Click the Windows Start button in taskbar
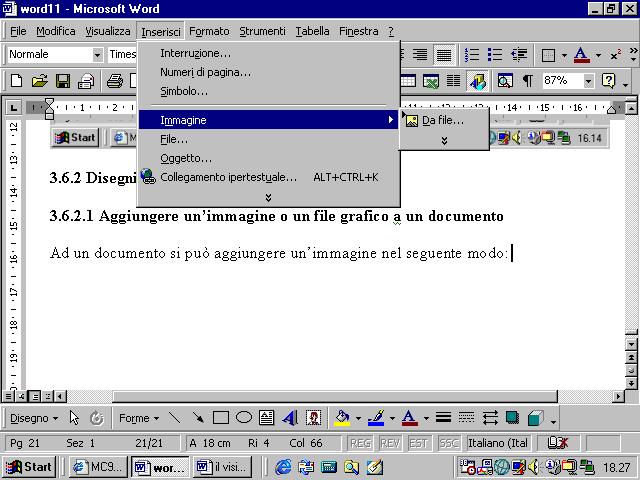Viewport: 640px width, 480px height. click(x=29, y=467)
